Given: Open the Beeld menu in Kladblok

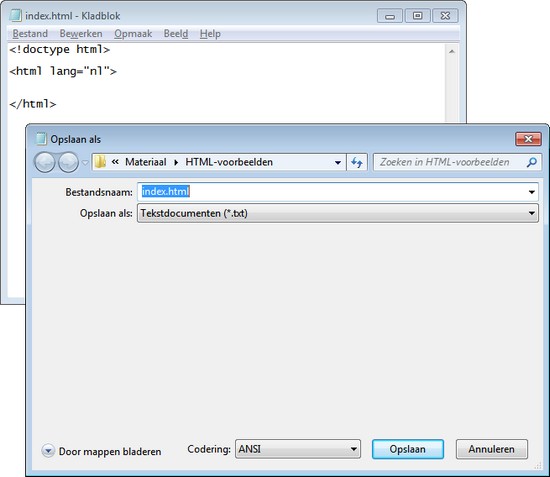Looking at the screenshot, I should tap(176, 34).
